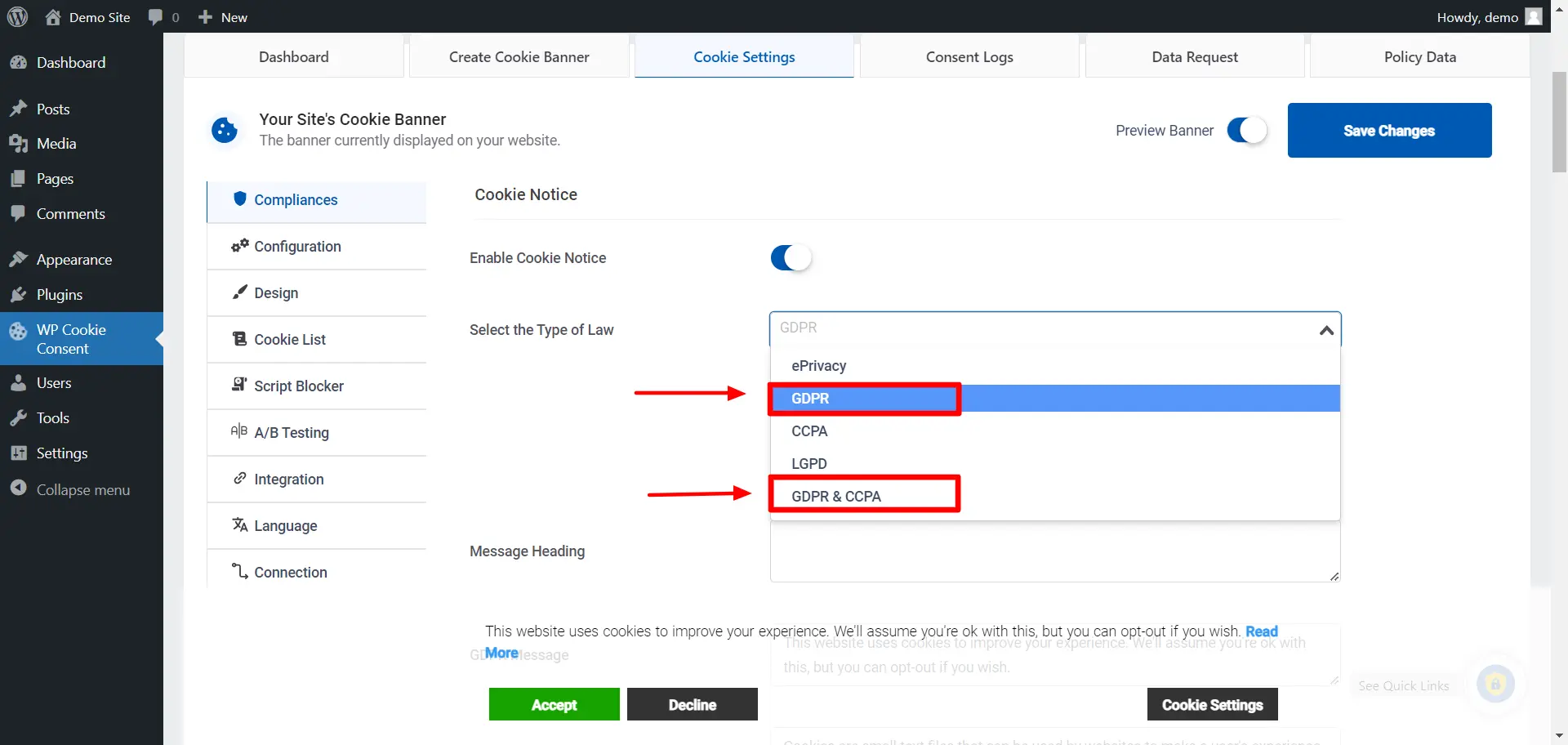
Task: Click the Language translation icon
Action: click(238, 525)
